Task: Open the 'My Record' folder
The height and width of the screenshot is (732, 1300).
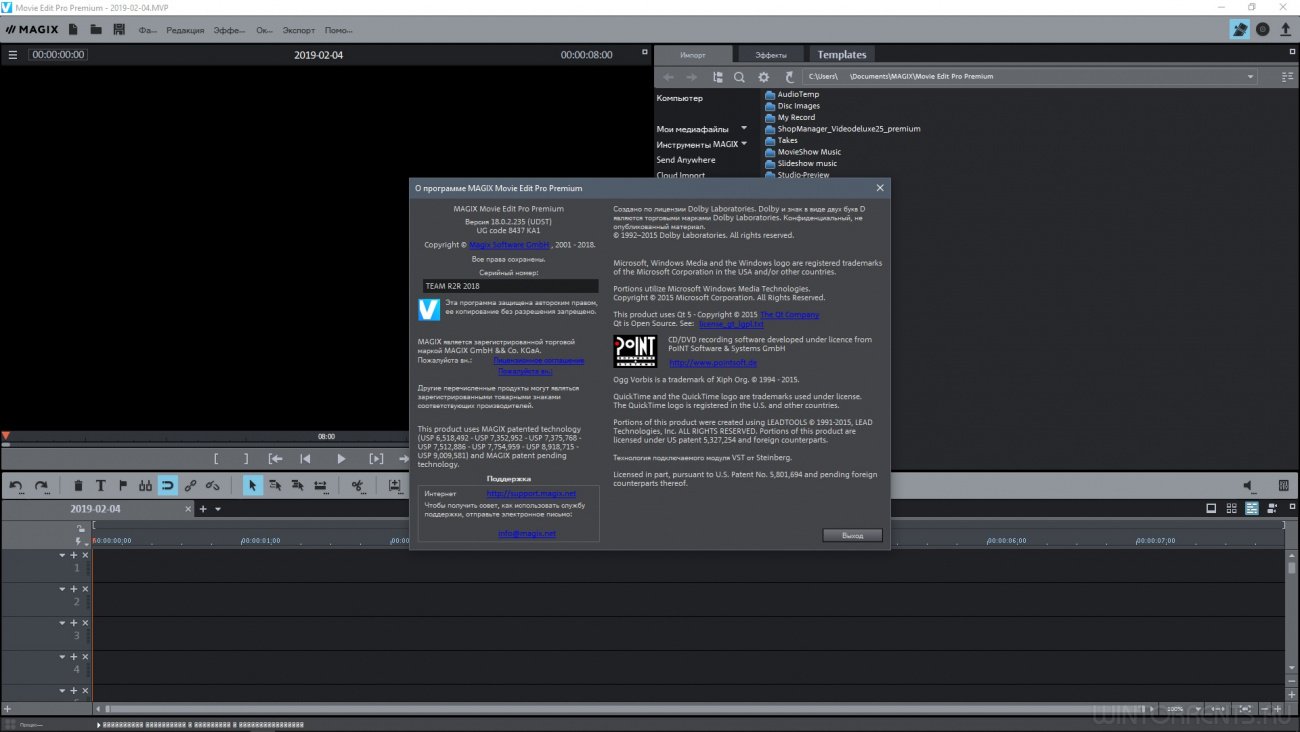Action: tap(796, 117)
